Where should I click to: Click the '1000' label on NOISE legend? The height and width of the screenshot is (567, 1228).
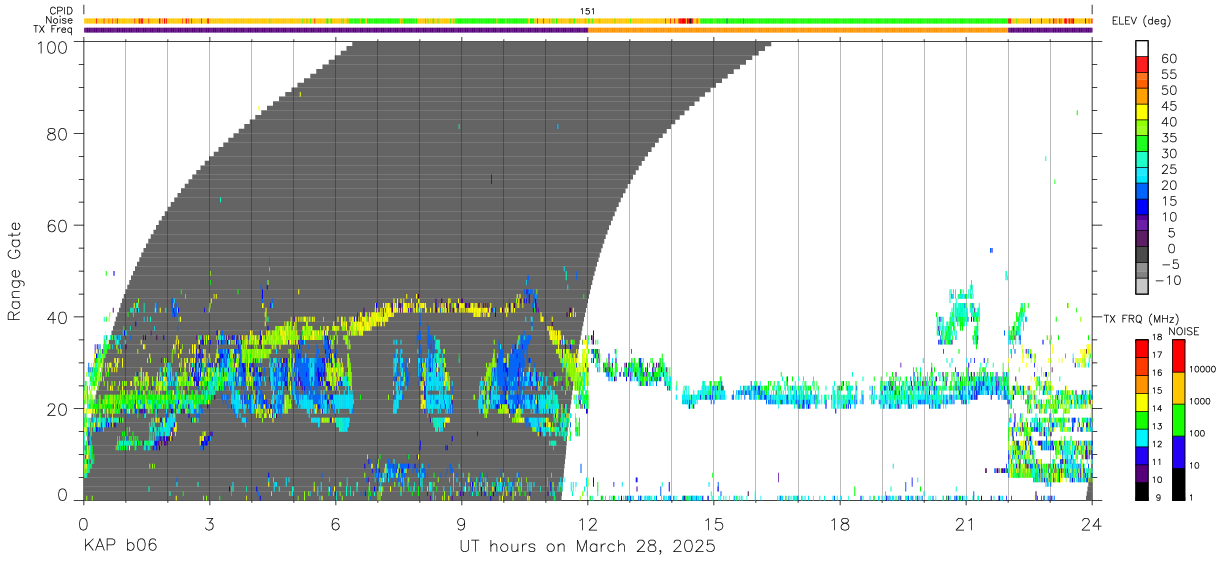[1202, 401]
